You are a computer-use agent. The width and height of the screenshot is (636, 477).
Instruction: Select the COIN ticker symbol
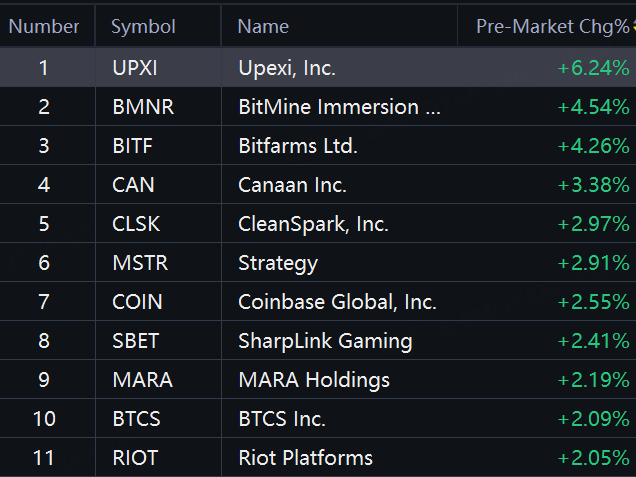pyautogui.click(x=137, y=302)
